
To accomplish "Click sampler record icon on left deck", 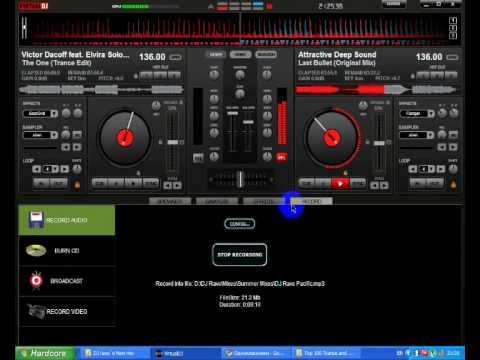I will pos(77,135).
